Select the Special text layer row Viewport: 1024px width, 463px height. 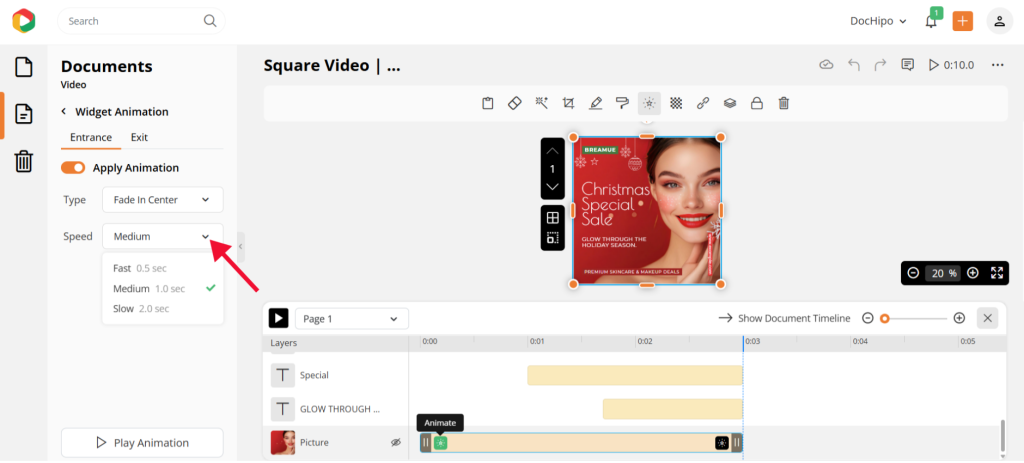(336, 375)
